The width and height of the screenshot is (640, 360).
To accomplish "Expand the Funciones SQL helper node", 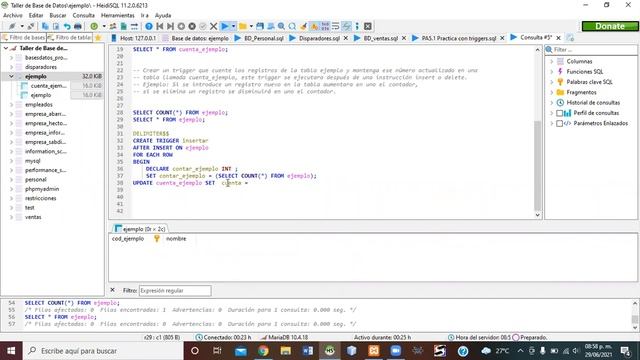I will pyautogui.click(x=551, y=71).
